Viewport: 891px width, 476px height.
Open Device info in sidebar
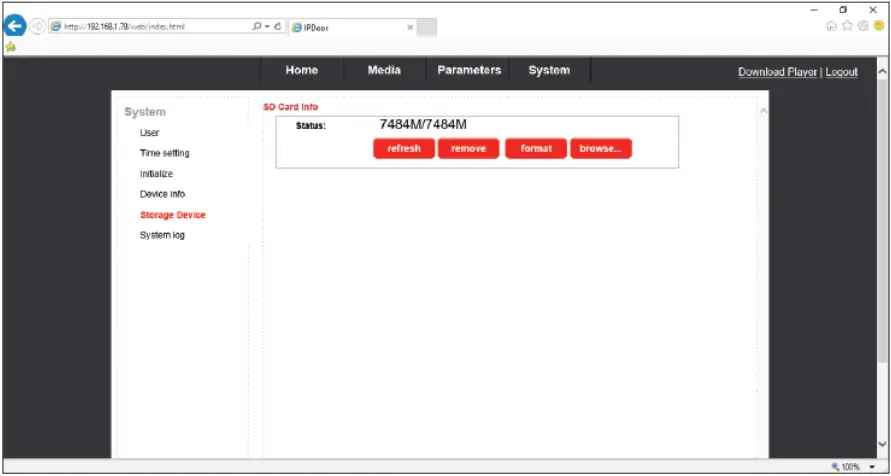pos(163,194)
